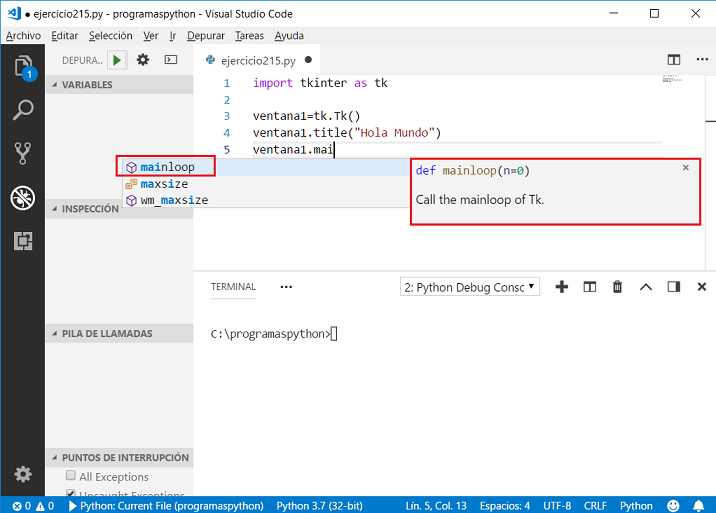Open the Explorer view in activity bar

pos(23,67)
